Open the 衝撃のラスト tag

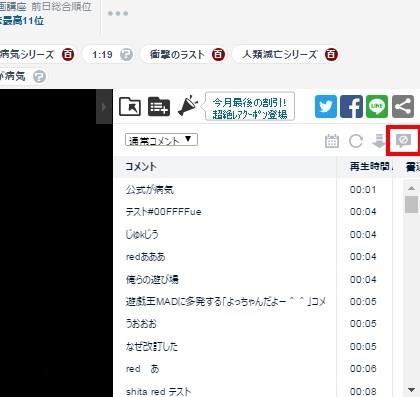point(177,54)
